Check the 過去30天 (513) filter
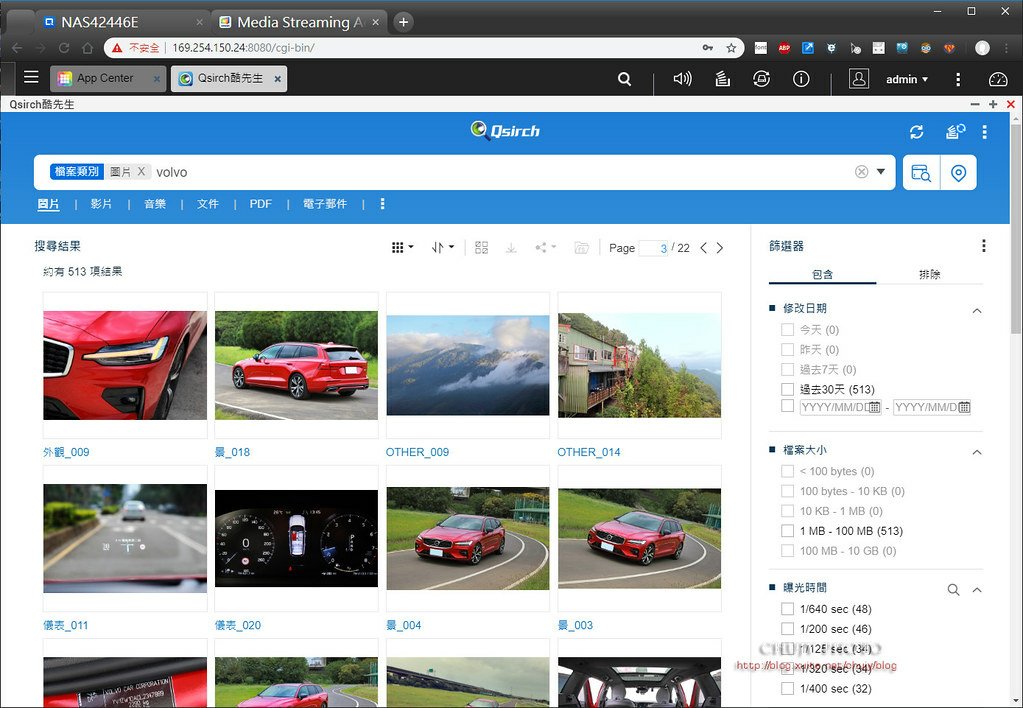This screenshot has width=1023, height=708. 787,389
